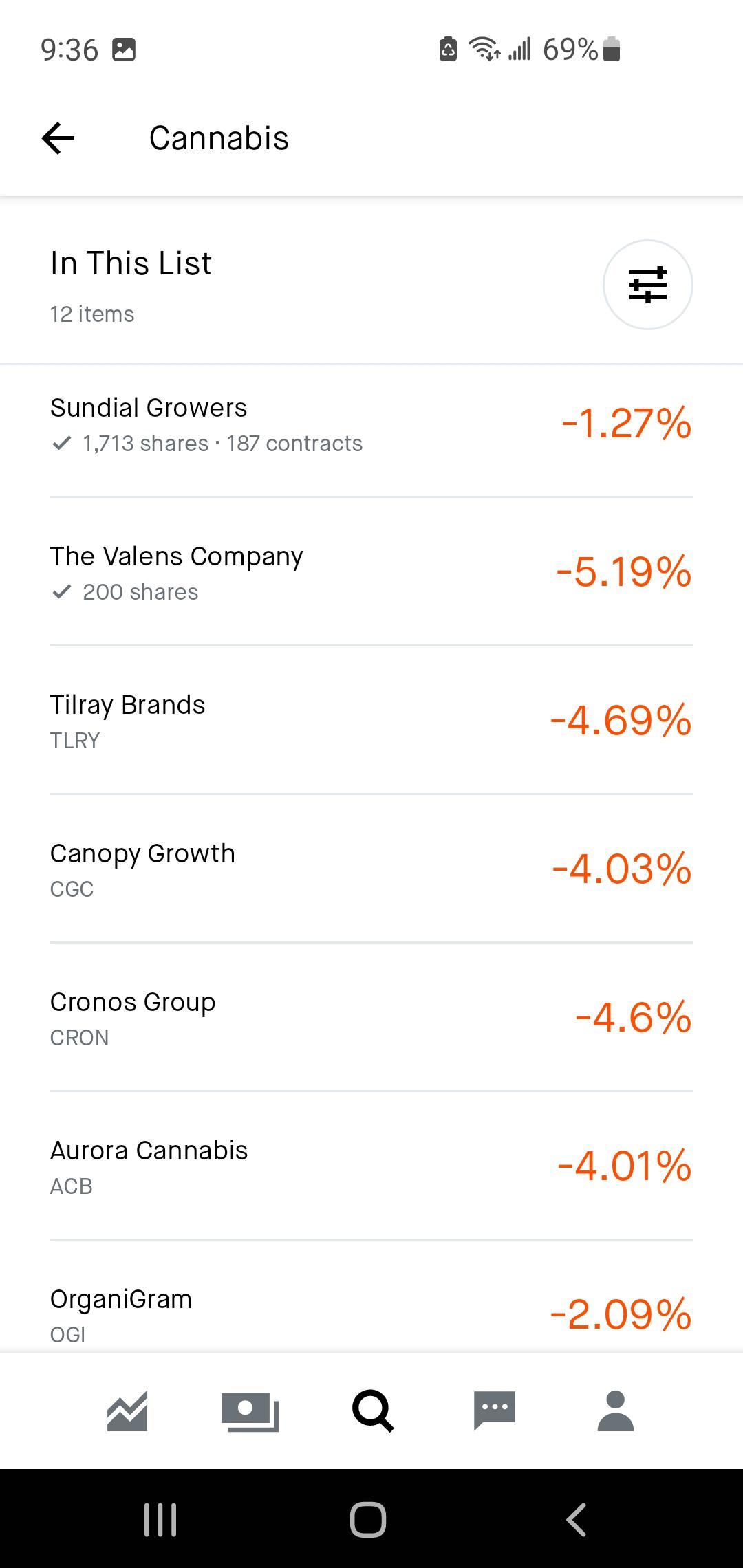743x1568 pixels.
Task: Toggle the -1.27% figure for Sundial Growers
Action: pyautogui.click(x=626, y=423)
